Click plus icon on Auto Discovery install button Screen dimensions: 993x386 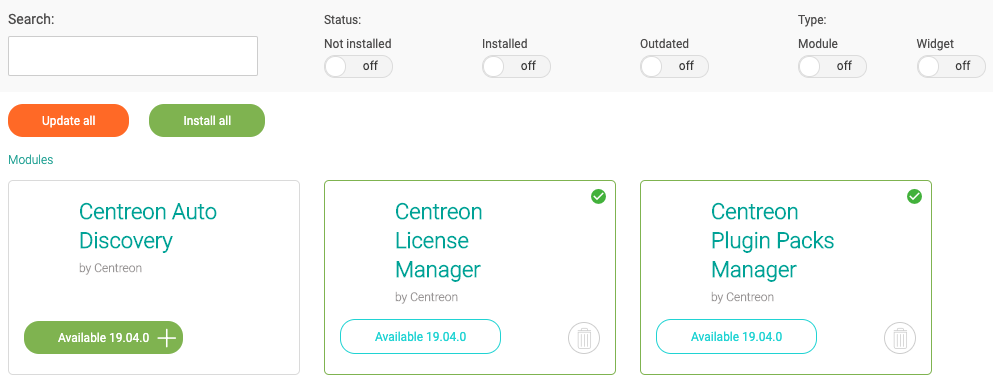[166, 338]
